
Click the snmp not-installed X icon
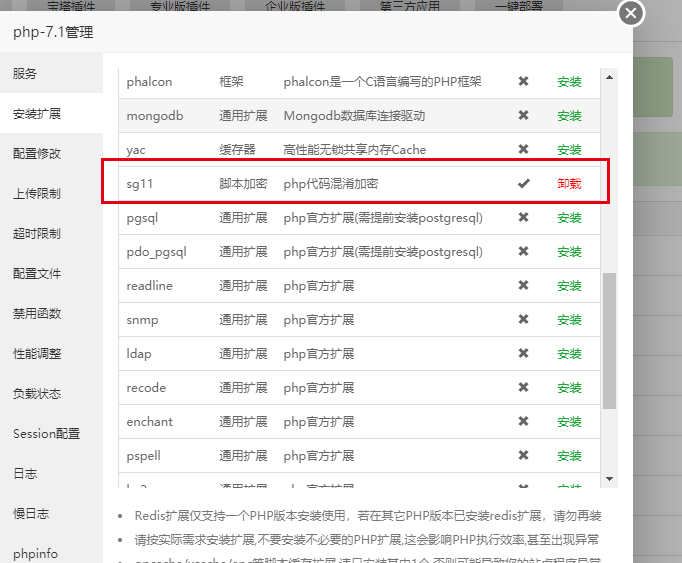(x=523, y=319)
